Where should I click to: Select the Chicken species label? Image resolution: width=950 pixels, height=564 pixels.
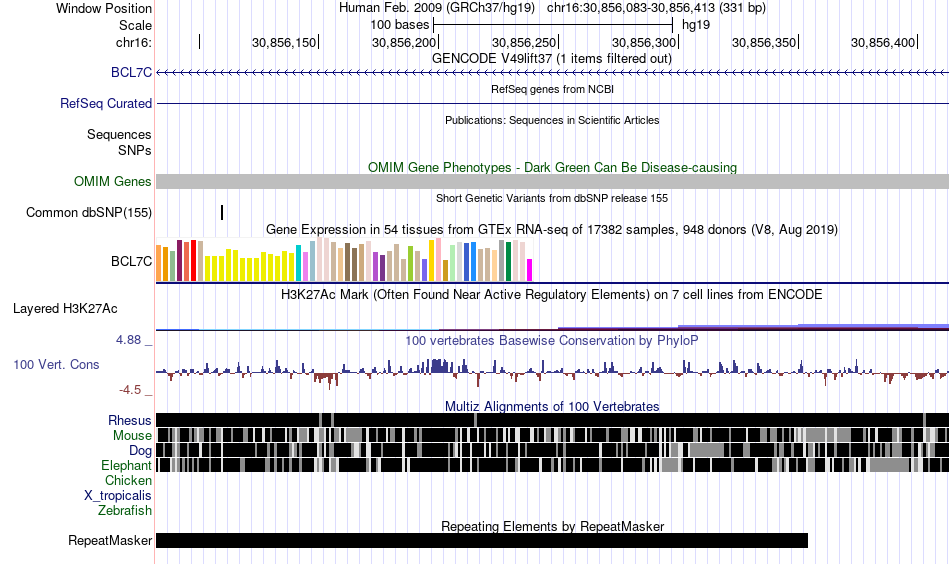(x=128, y=480)
